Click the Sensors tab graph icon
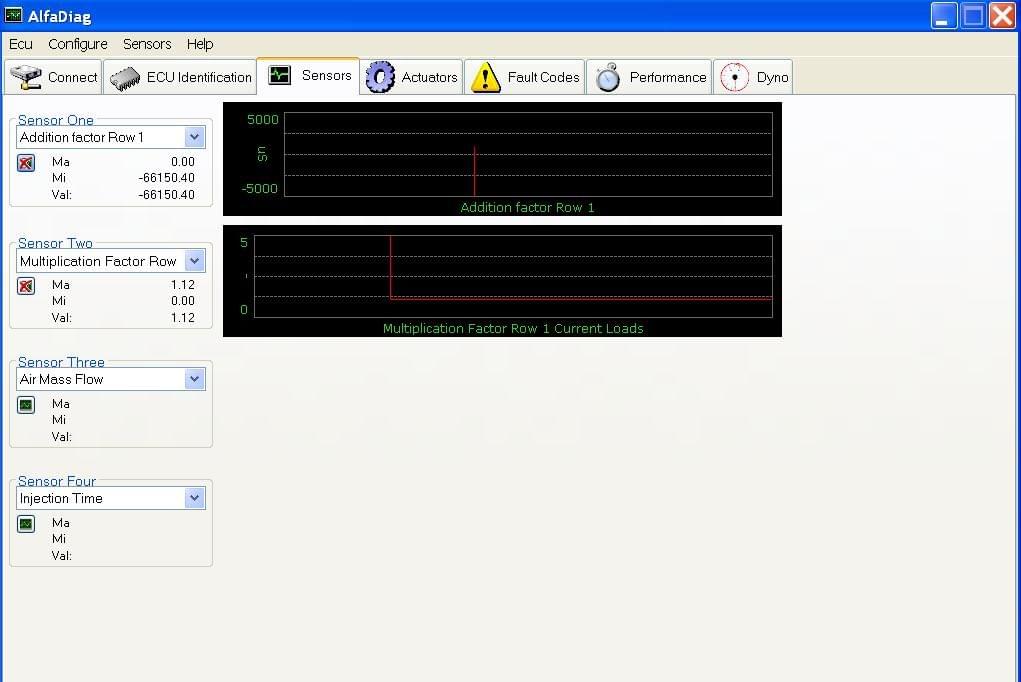1021x682 pixels. [x=279, y=76]
